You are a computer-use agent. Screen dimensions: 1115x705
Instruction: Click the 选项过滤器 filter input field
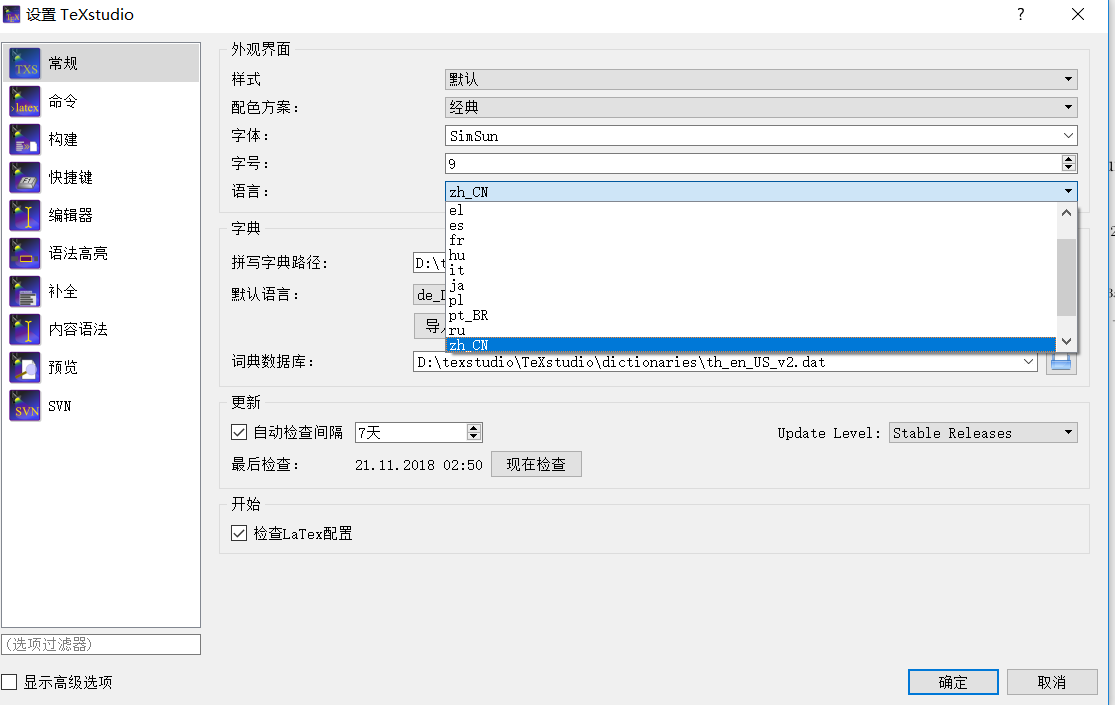101,645
